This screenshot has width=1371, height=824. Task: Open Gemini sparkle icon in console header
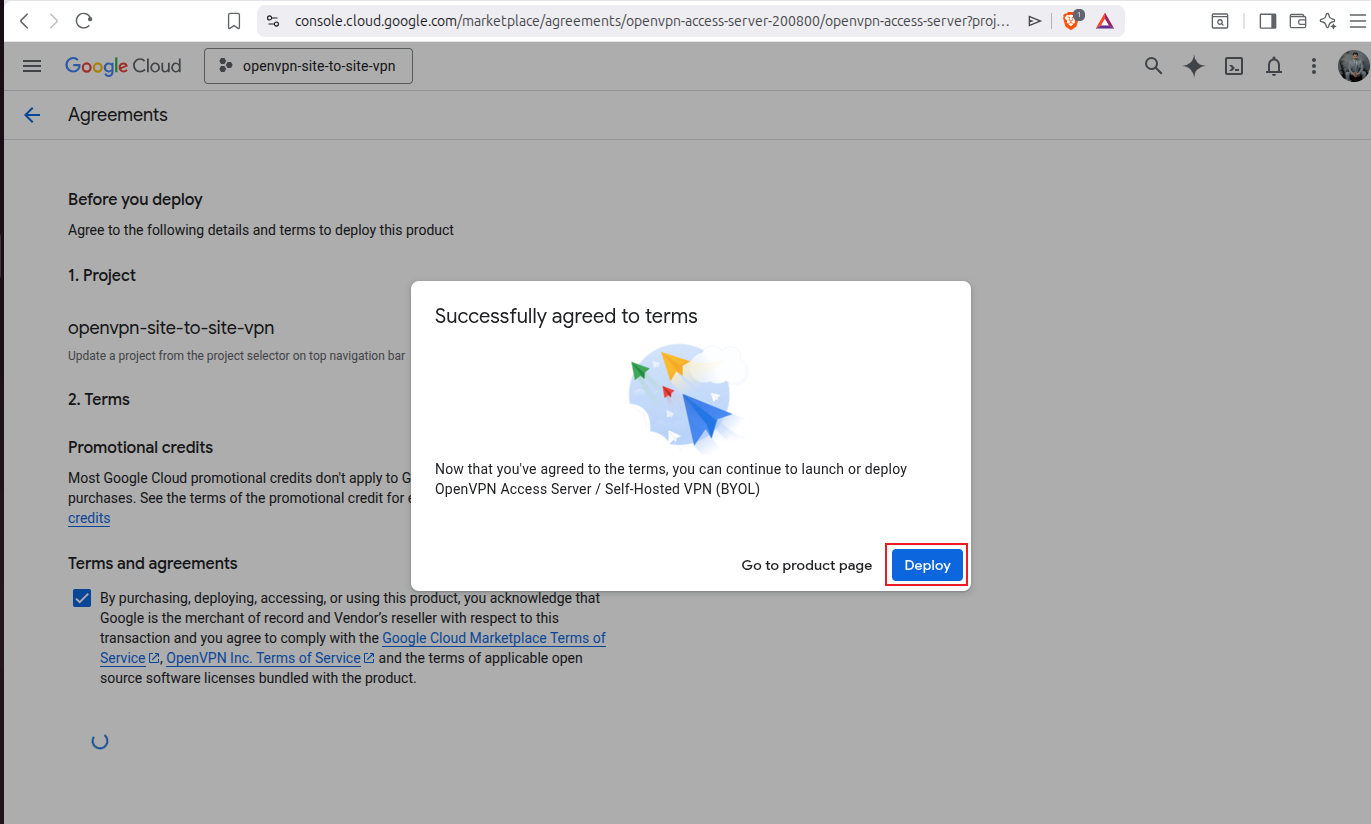click(x=1193, y=66)
